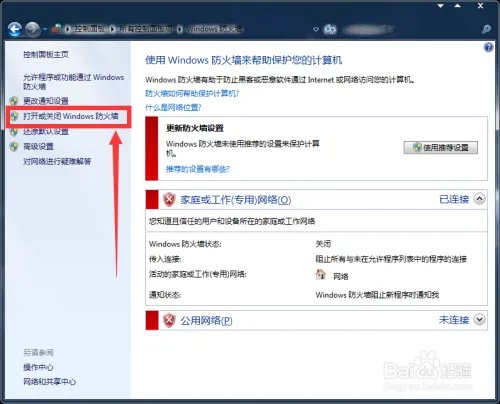The height and width of the screenshot is (404, 500).
Task: Click the Forward navigation arrow
Action: pyautogui.click(x=33, y=29)
